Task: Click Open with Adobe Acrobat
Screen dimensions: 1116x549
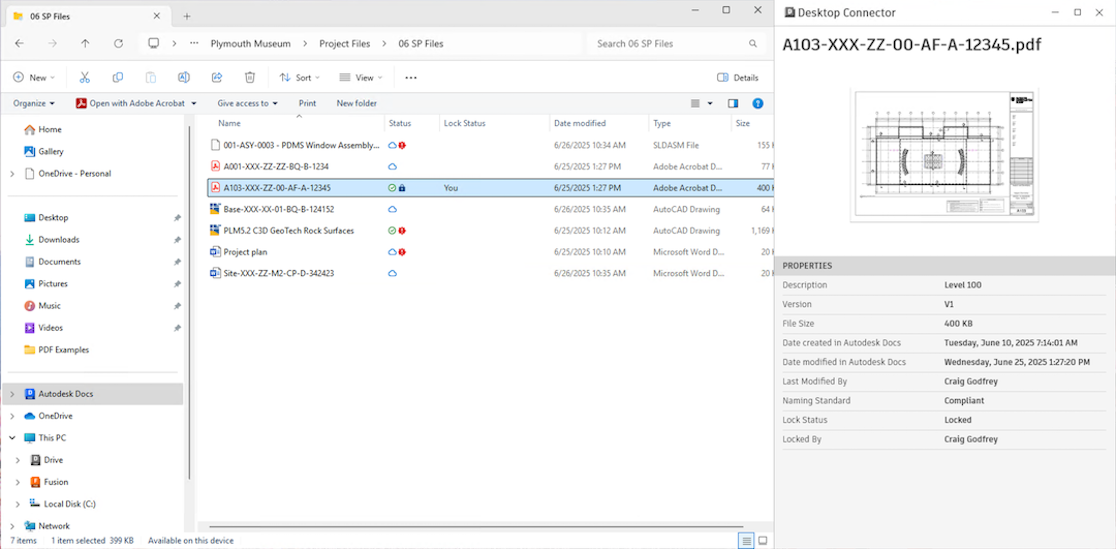Action: (x=131, y=103)
